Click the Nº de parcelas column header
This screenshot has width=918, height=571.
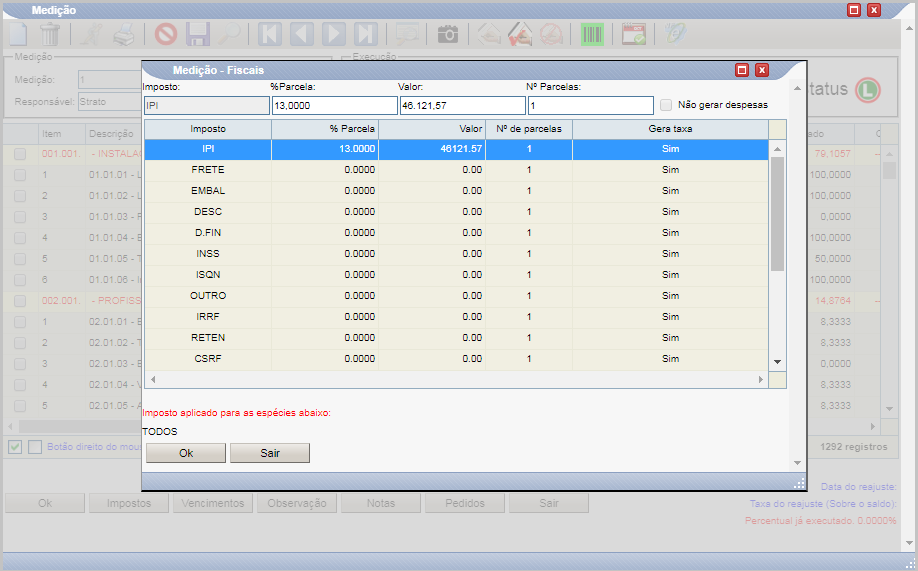(x=529, y=129)
